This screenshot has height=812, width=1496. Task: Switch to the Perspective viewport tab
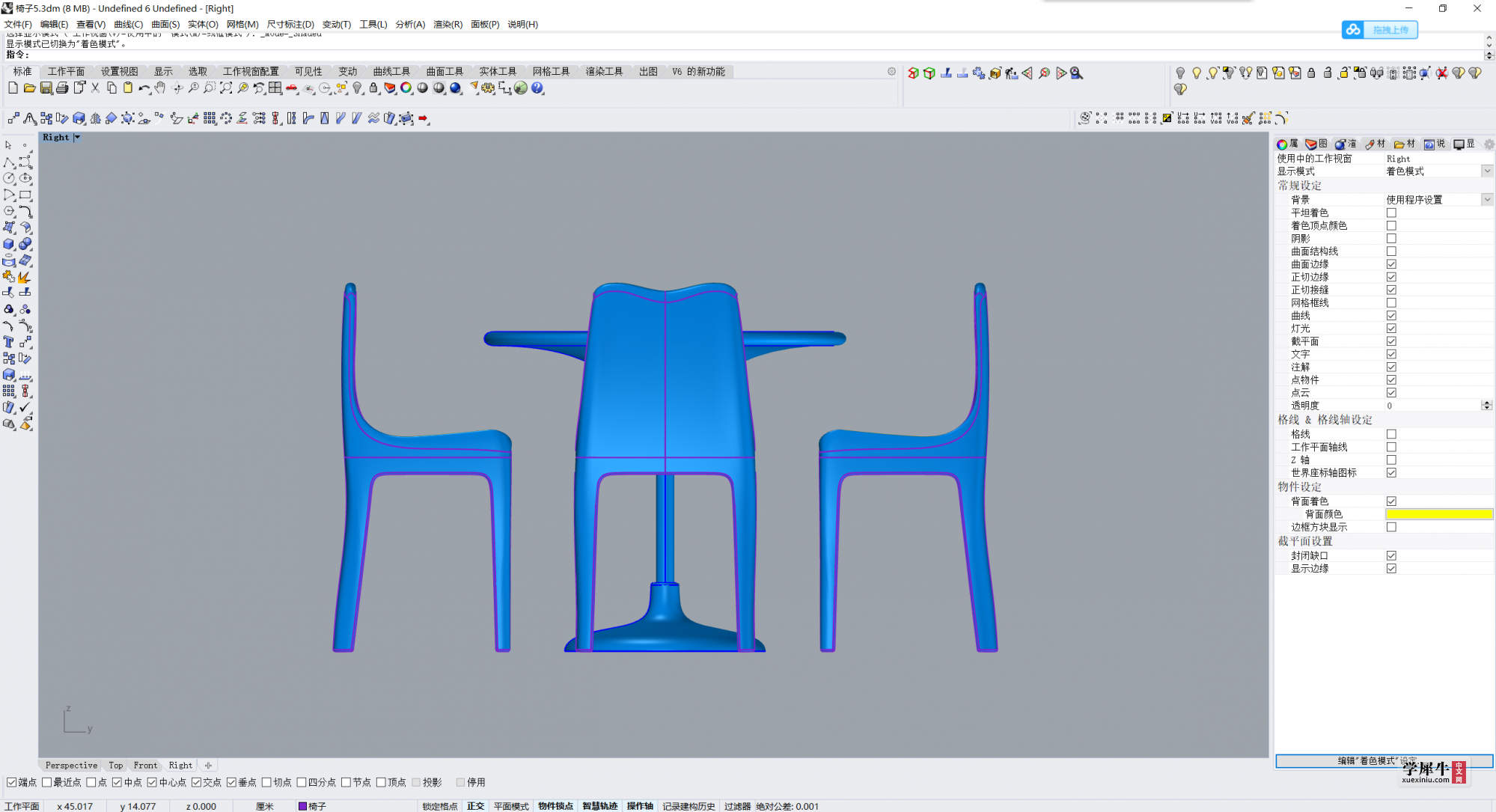[71, 766]
